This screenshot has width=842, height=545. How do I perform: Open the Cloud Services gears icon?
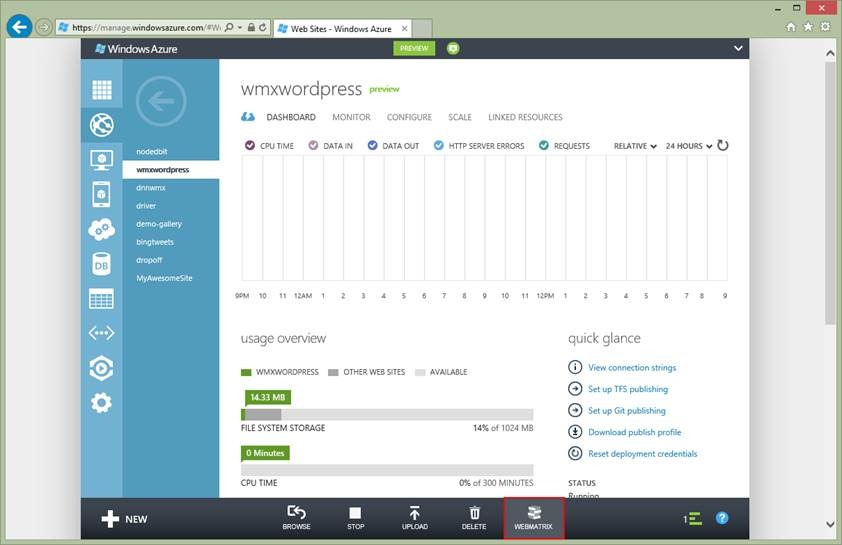click(x=101, y=230)
